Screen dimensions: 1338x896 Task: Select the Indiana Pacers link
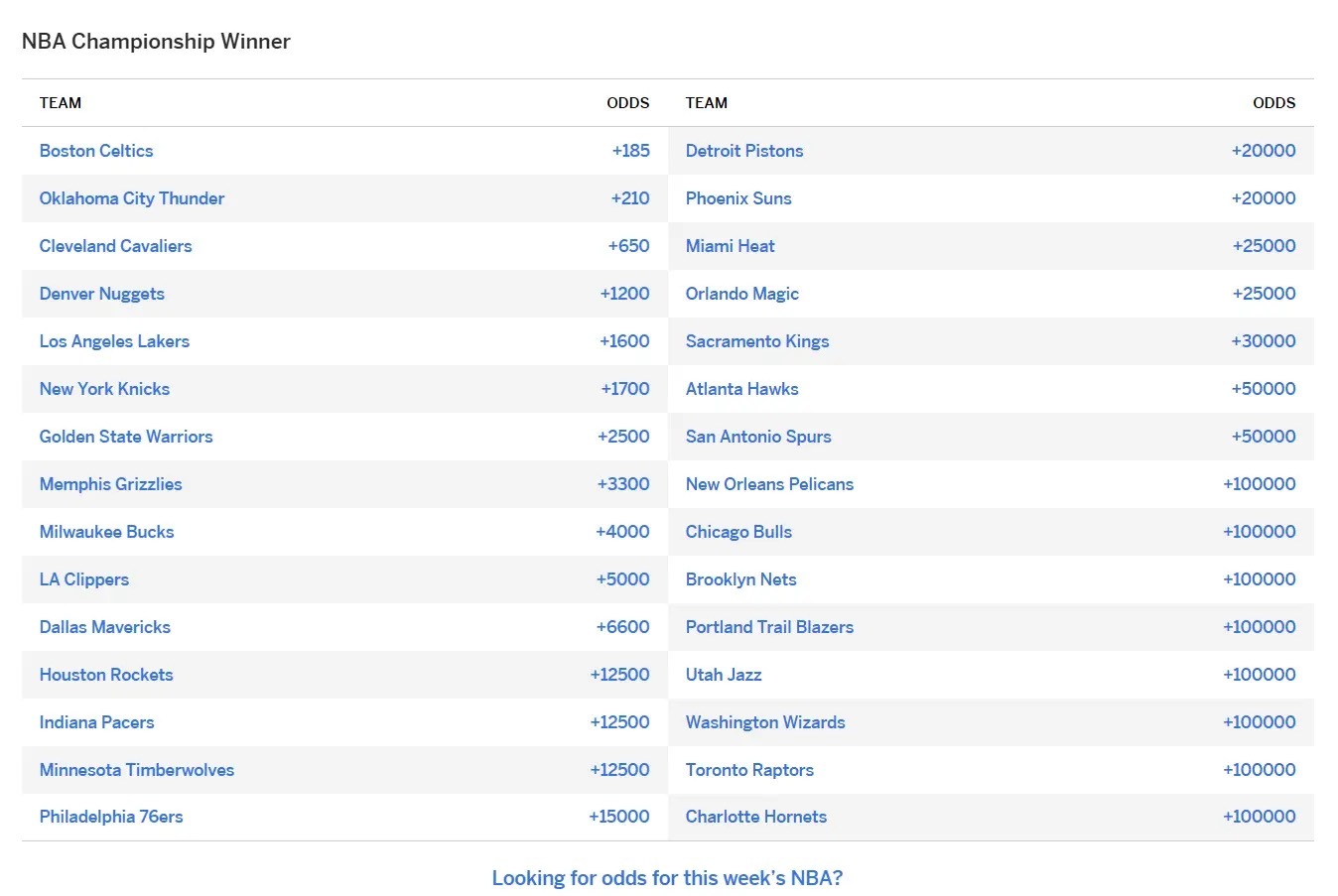[x=97, y=722]
